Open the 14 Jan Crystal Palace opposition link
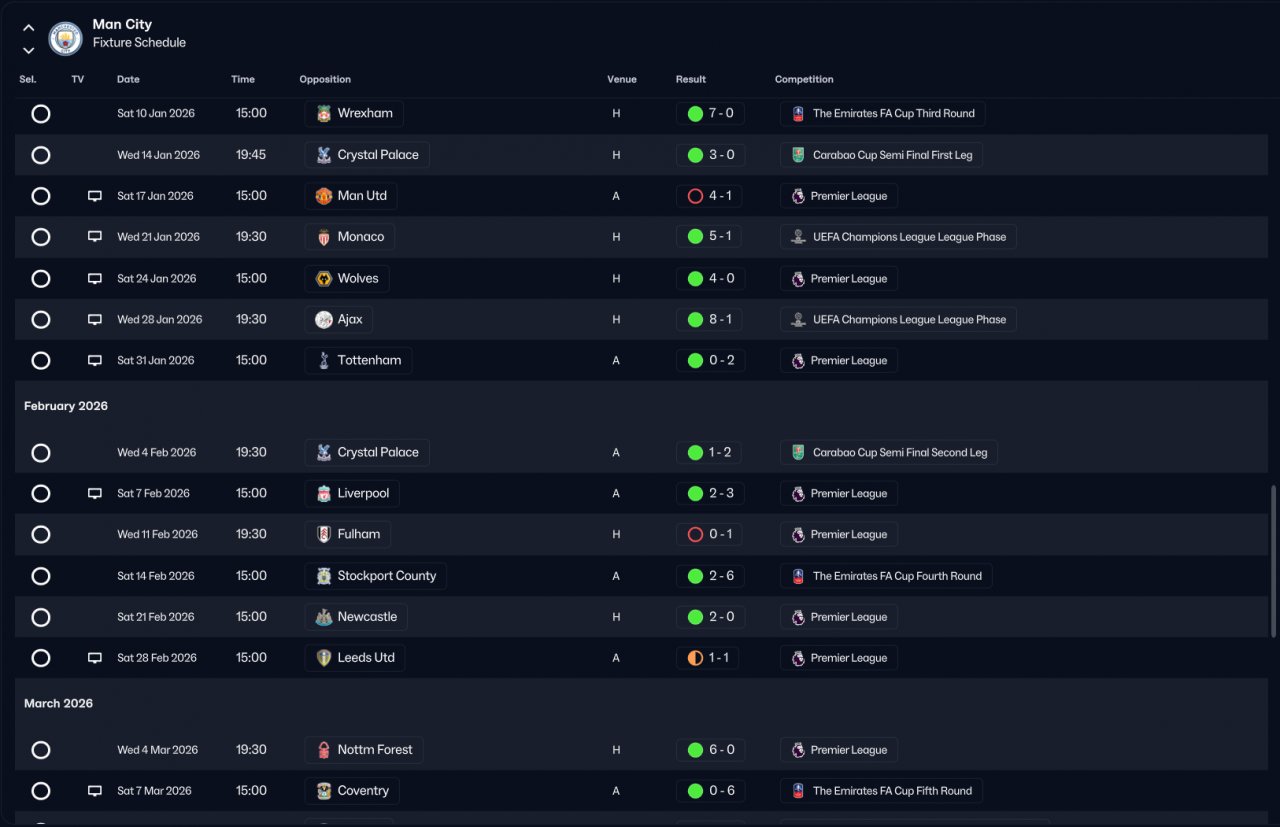 (367, 155)
